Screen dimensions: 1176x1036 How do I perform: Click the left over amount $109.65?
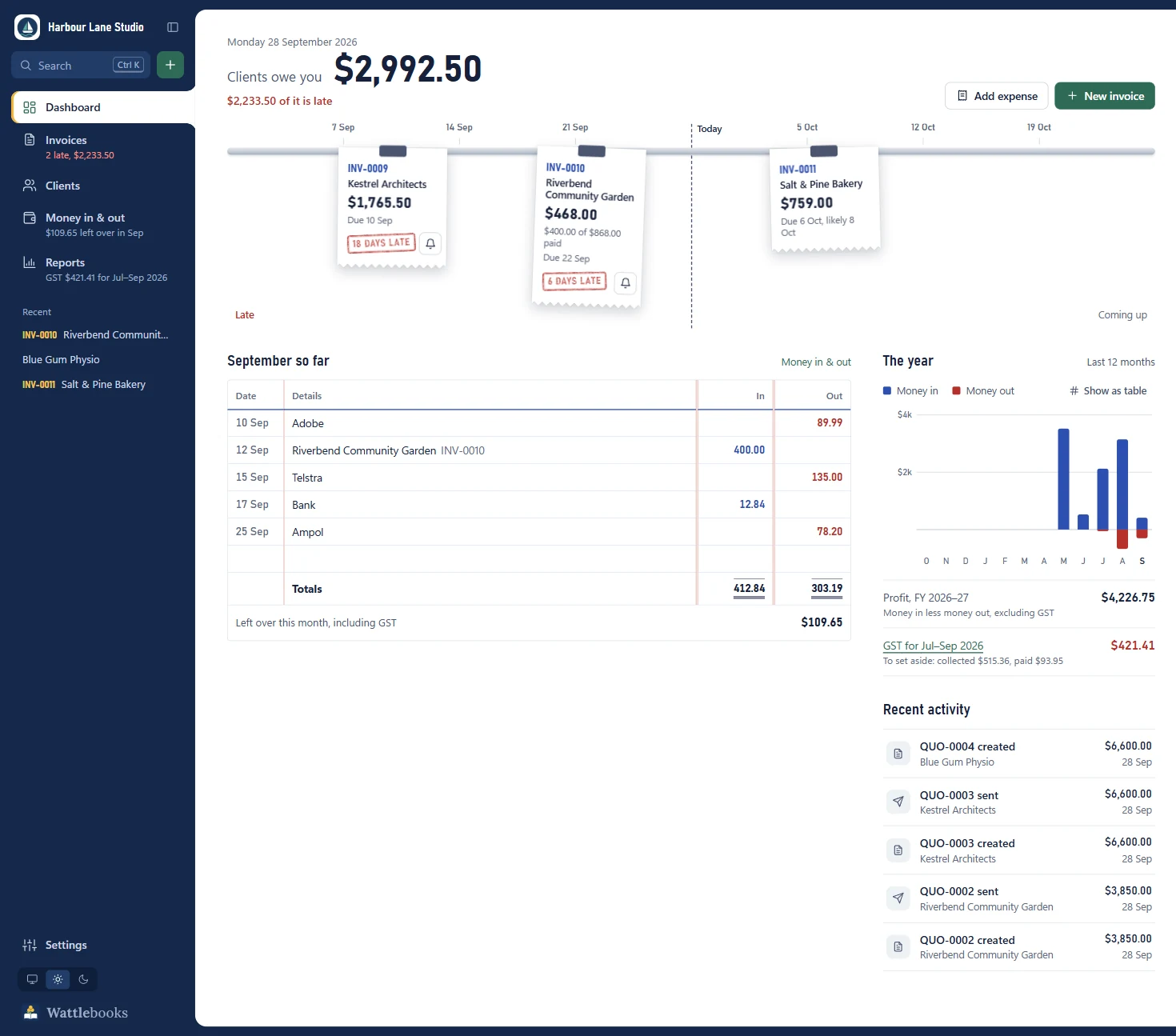click(822, 622)
